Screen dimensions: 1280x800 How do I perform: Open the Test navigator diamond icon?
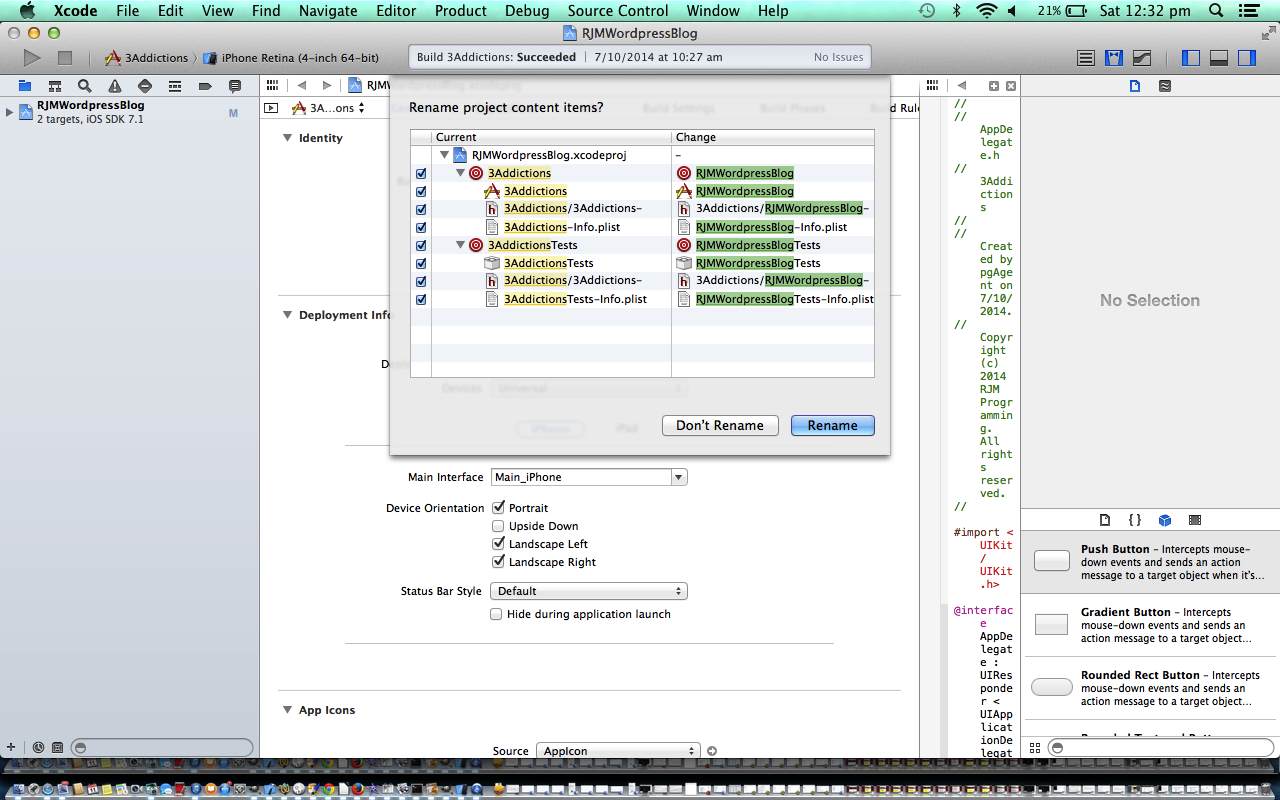(x=145, y=86)
